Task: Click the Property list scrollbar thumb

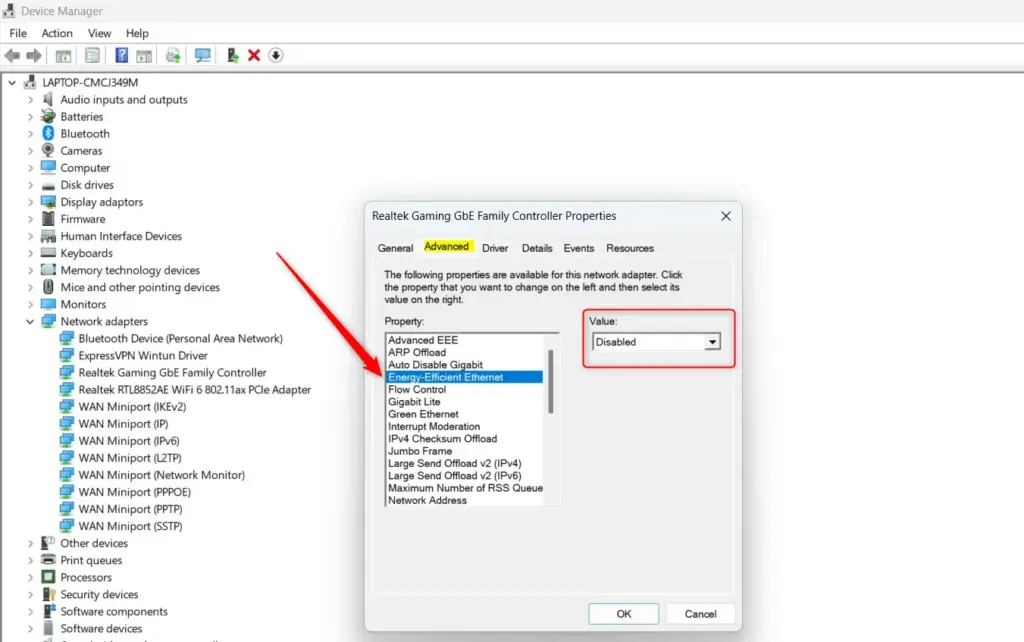Action: click(x=551, y=381)
